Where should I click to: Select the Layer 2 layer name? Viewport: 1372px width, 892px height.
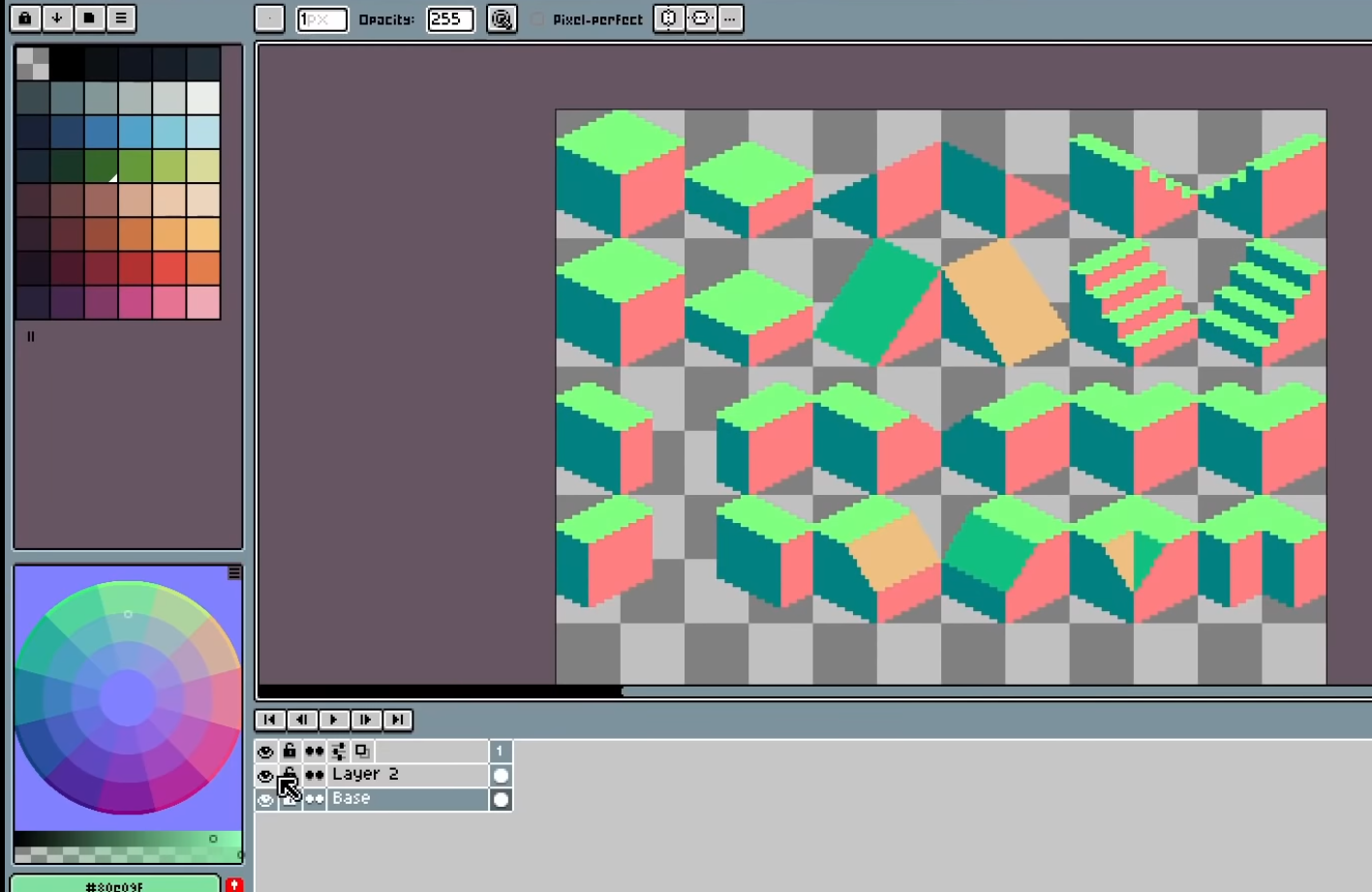tap(407, 775)
